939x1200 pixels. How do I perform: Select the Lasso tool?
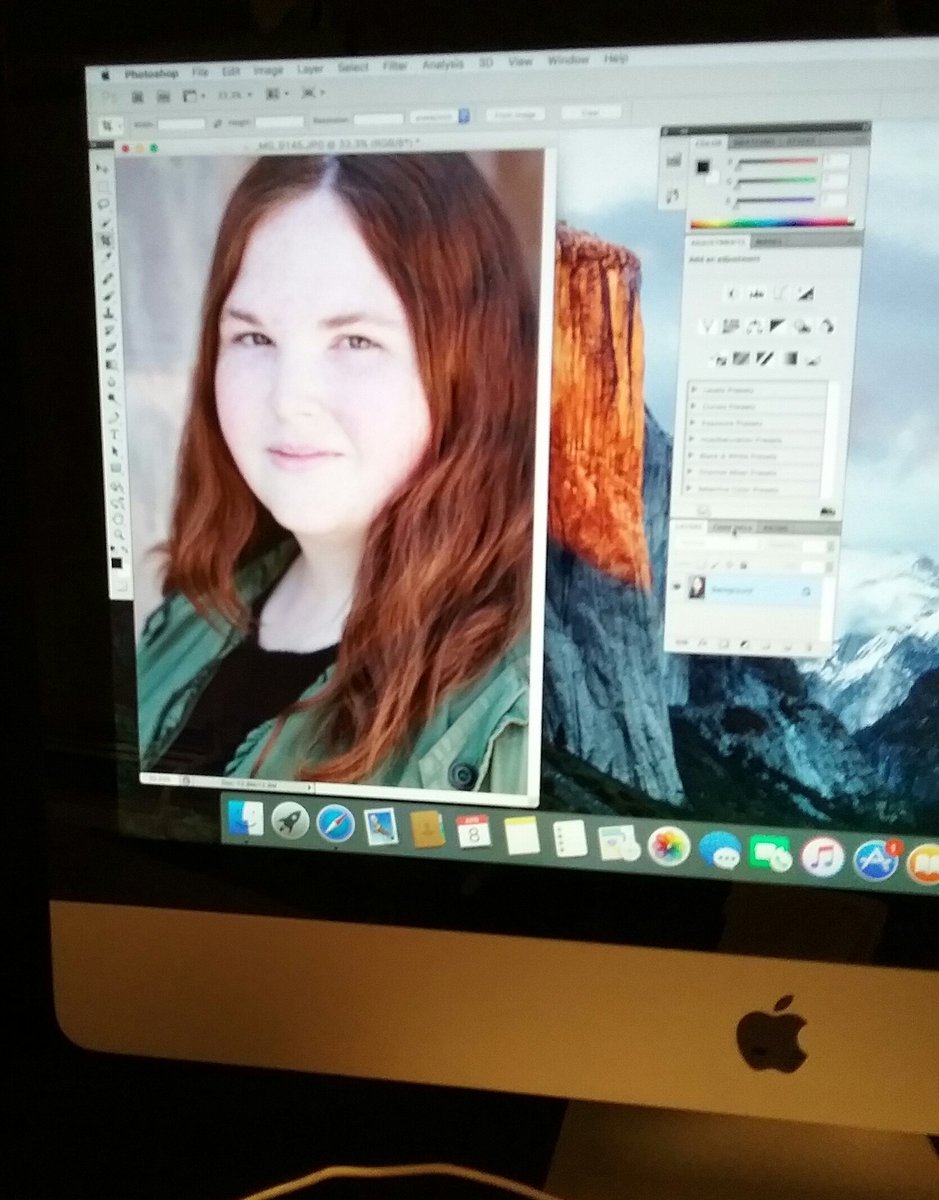[x=103, y=204]
